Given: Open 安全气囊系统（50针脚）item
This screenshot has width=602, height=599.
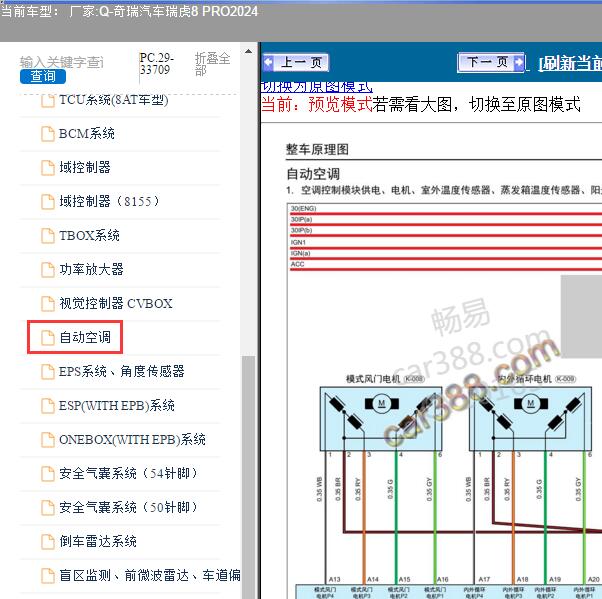Looking at the screenshot, I should [128, 508].
